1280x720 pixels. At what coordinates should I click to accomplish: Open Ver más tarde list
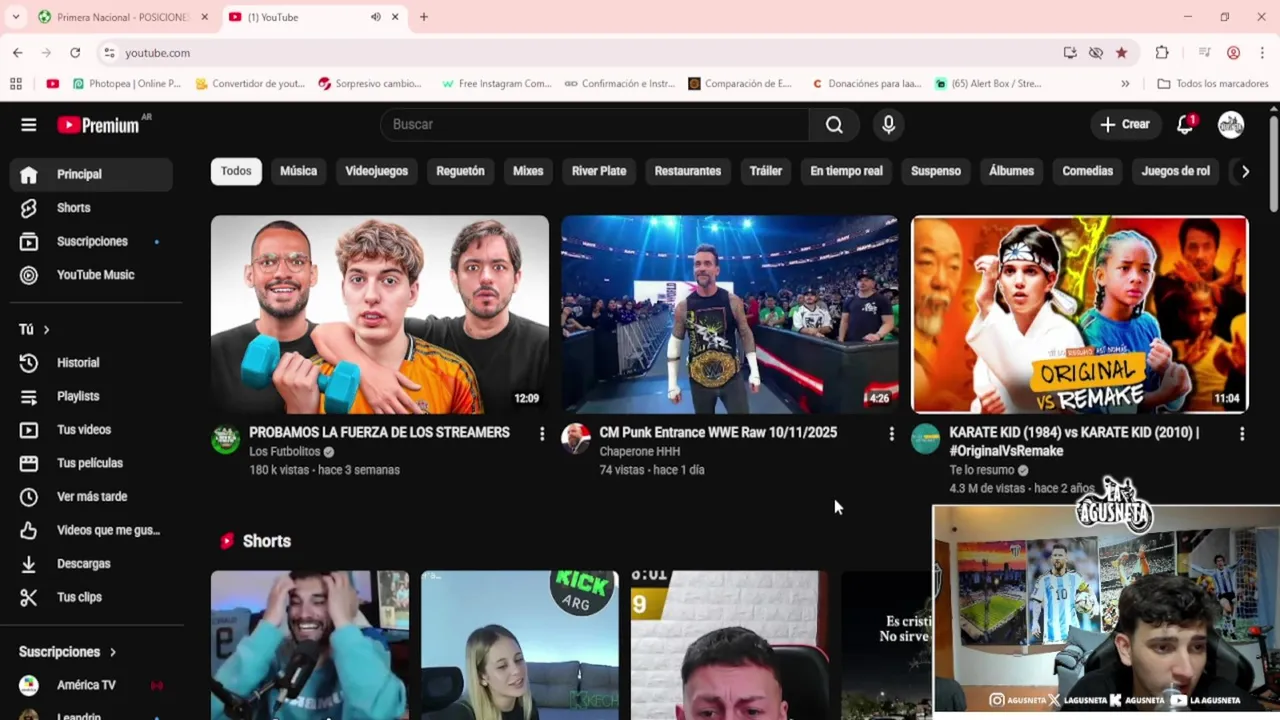pyautogui.click(x=91, y=497)
